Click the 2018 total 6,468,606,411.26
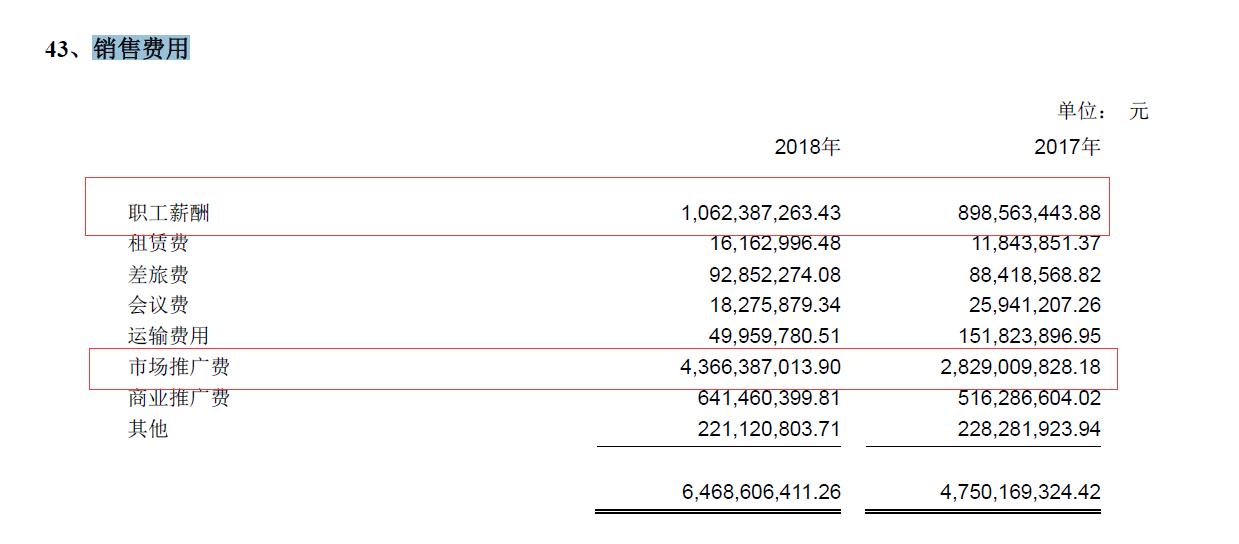The image size is (1239, 544). 760,492
